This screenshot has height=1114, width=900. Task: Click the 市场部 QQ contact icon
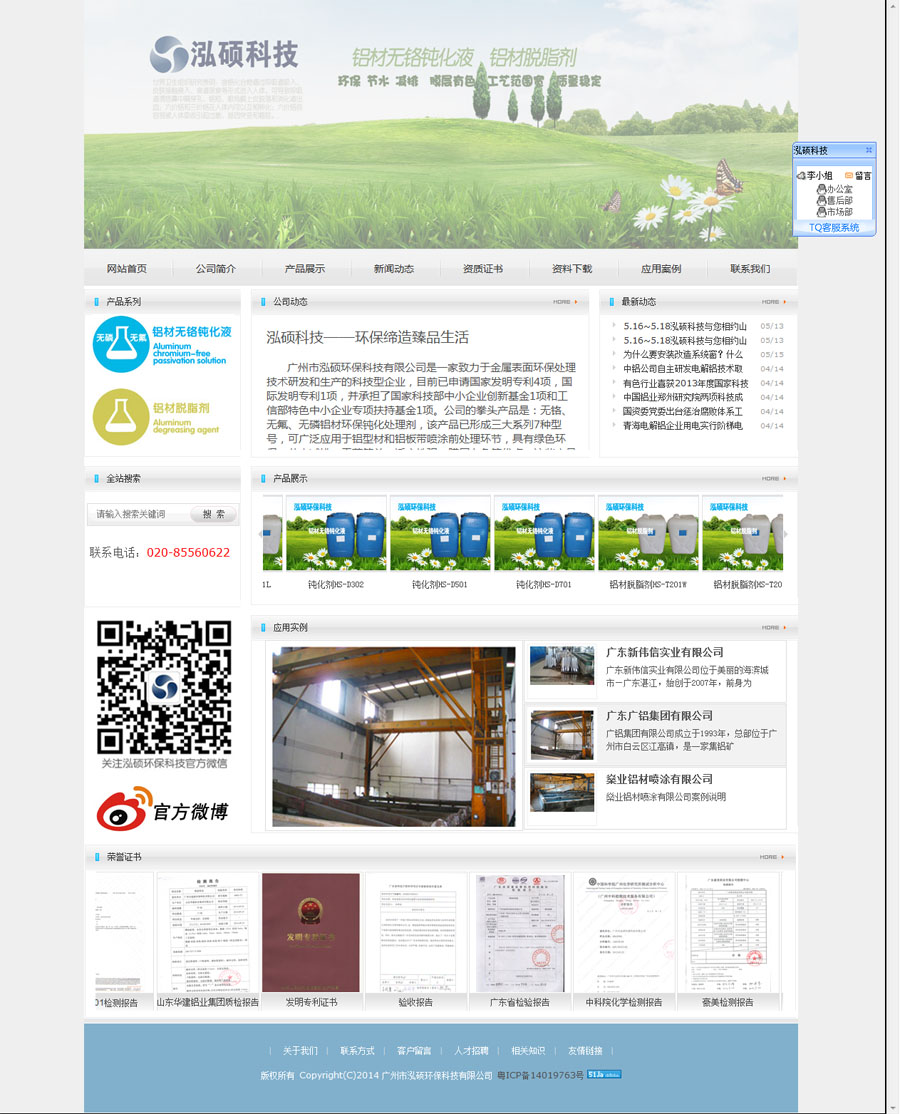click(822, 212)
